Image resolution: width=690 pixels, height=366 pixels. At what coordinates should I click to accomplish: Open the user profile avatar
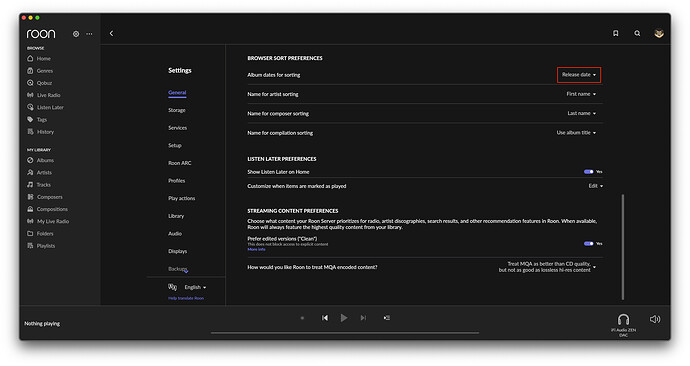click(659, 33)
